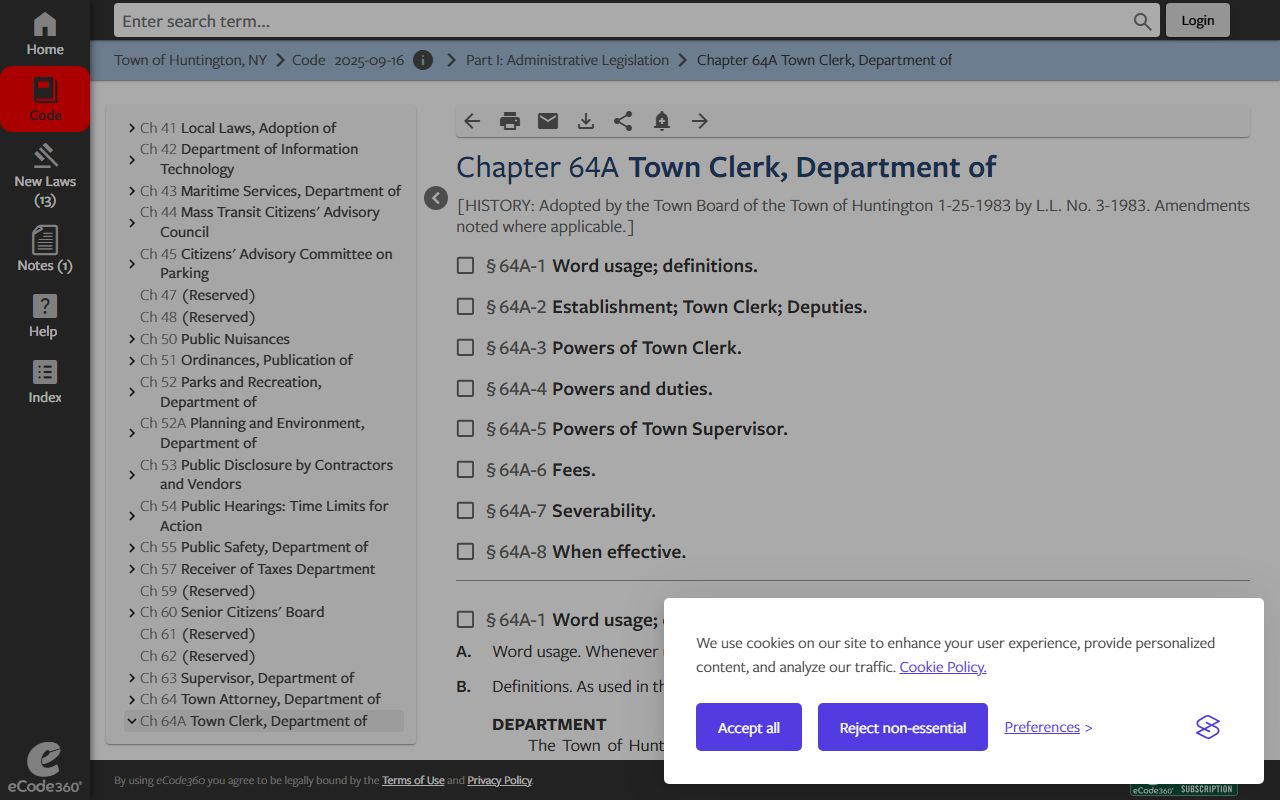Open Chapter 64A Town Clerk breadcrumb

click(x=824, y=60)
